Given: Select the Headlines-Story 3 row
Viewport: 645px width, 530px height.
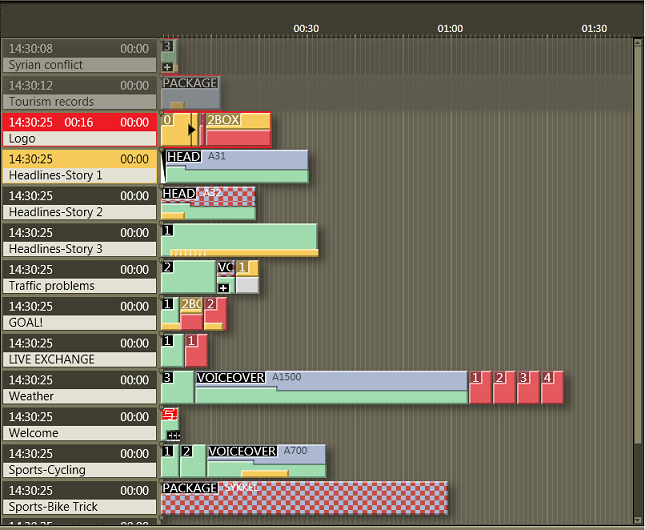Looking at the screenshot, I should (x=79, y=240).
